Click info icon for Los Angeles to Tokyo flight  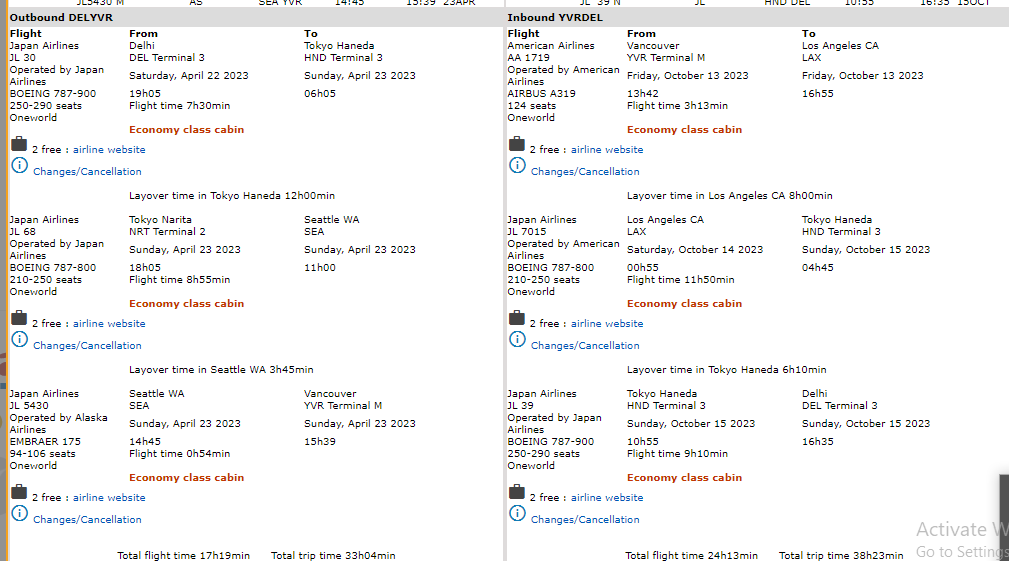517,340
